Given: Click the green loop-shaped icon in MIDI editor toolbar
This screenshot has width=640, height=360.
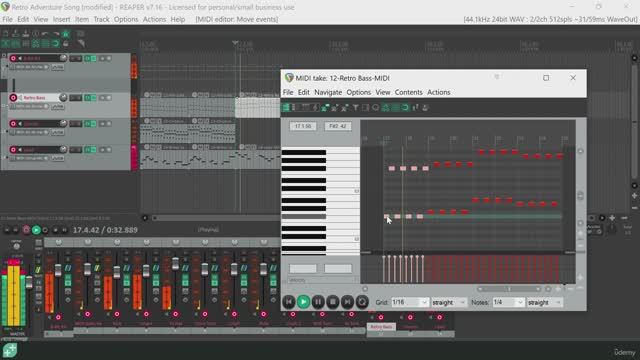Looking at the screenshot, I should point(405,108).
